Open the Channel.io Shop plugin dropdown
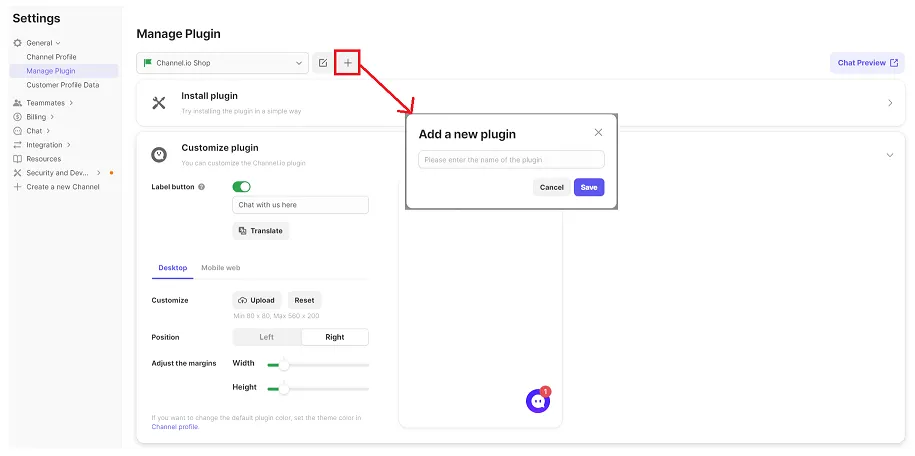 (x=222, y=63)
